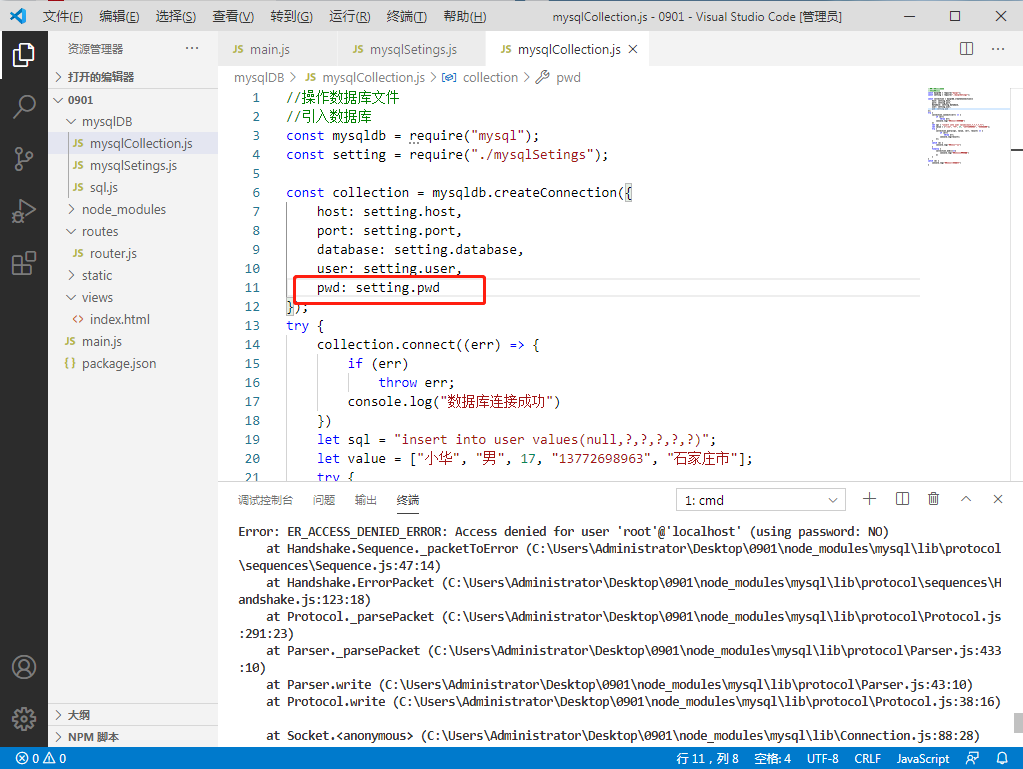Open index.html in the file tree
Screen dimensions: 1023x769
(x=133, y=320)
